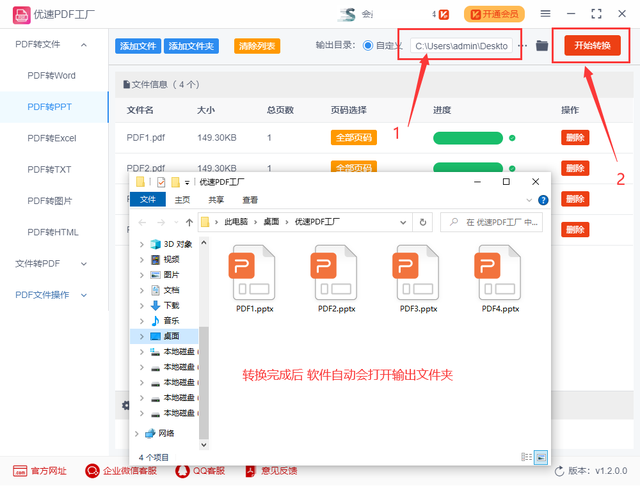Open the output folder browse icon
The height and width of the screenshot is (486, 640).
coord(542,46)
